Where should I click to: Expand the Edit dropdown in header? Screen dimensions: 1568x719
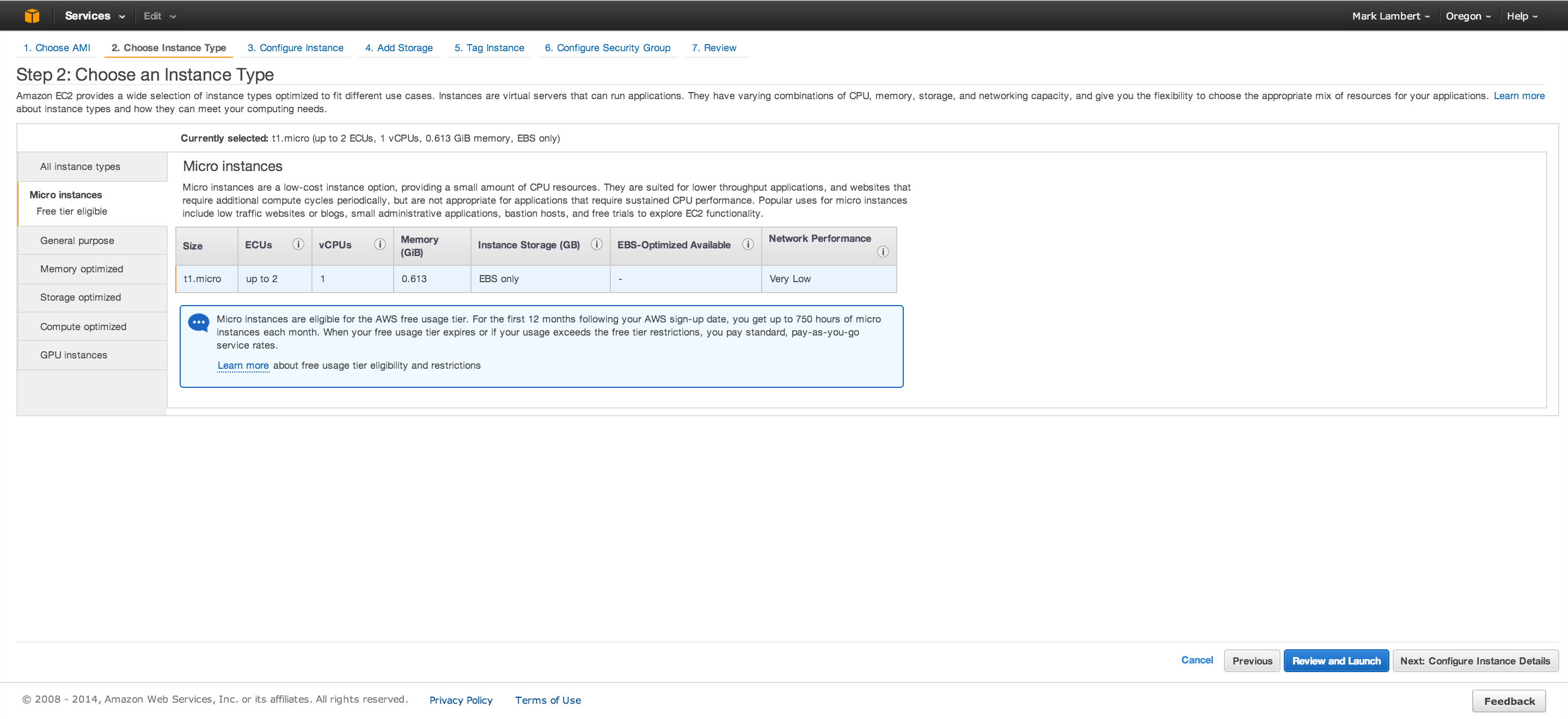[160, 16]
